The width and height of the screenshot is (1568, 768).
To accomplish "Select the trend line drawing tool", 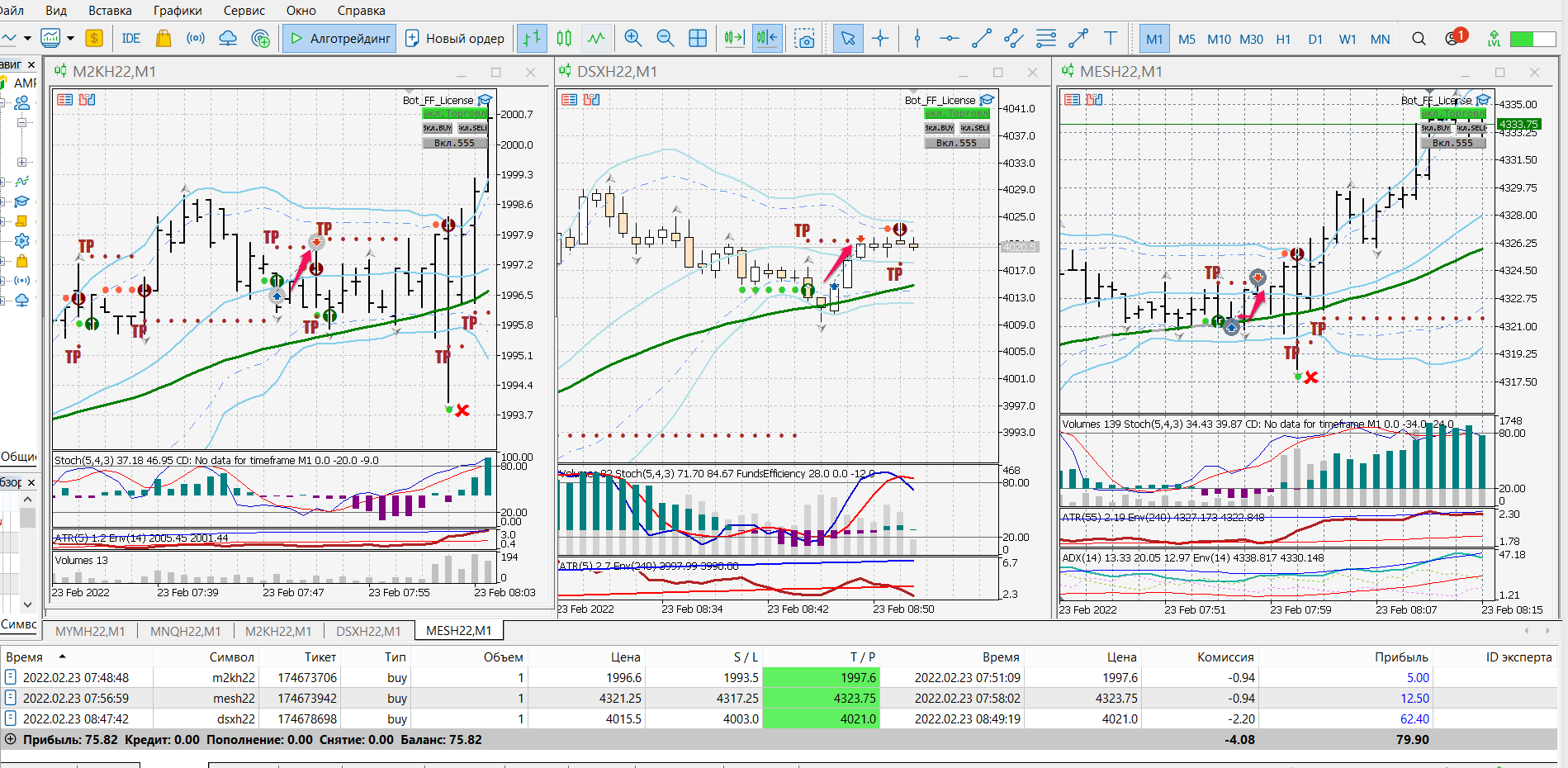I will pos(982,38).
